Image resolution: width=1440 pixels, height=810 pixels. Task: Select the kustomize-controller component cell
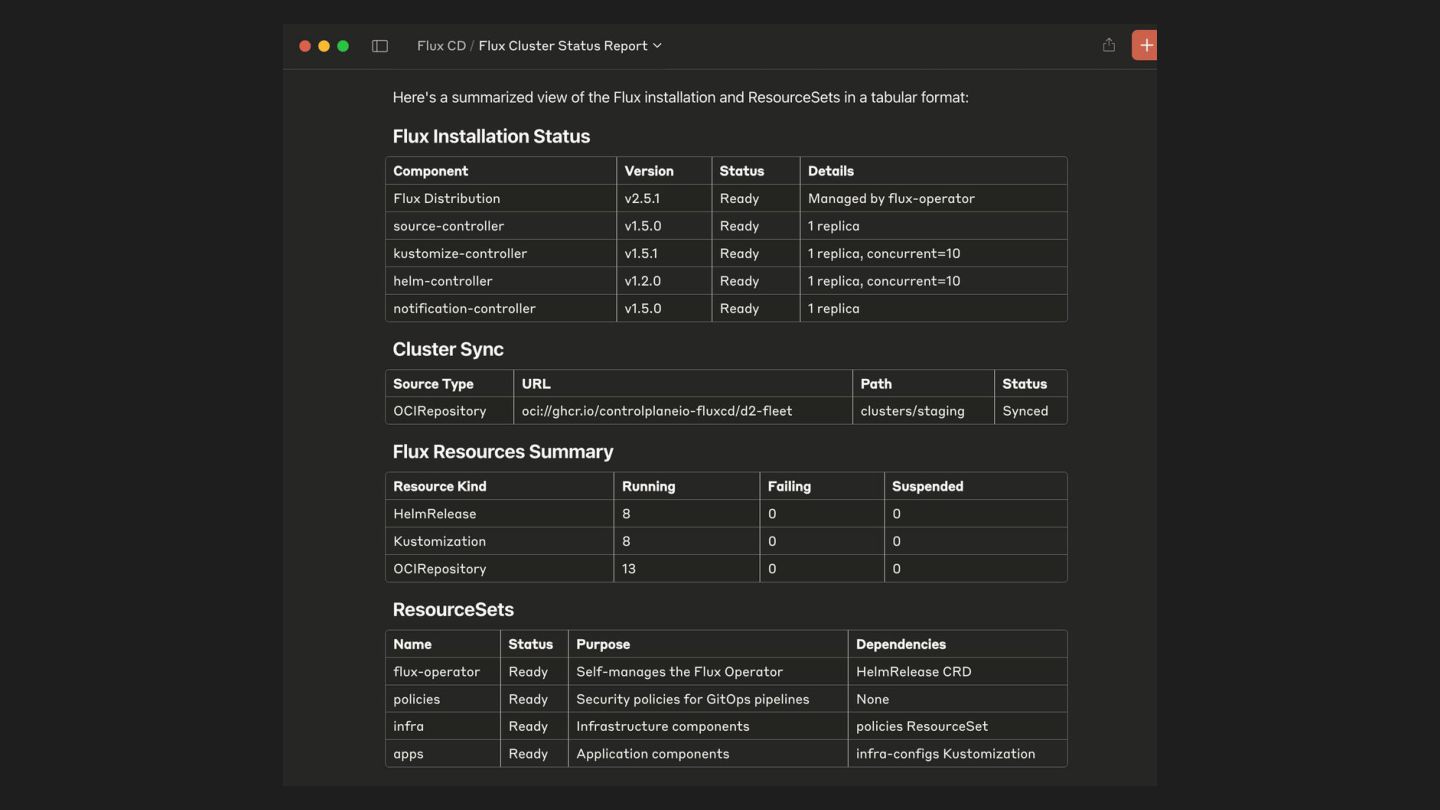pyautogui.click(x=460, y=254)
